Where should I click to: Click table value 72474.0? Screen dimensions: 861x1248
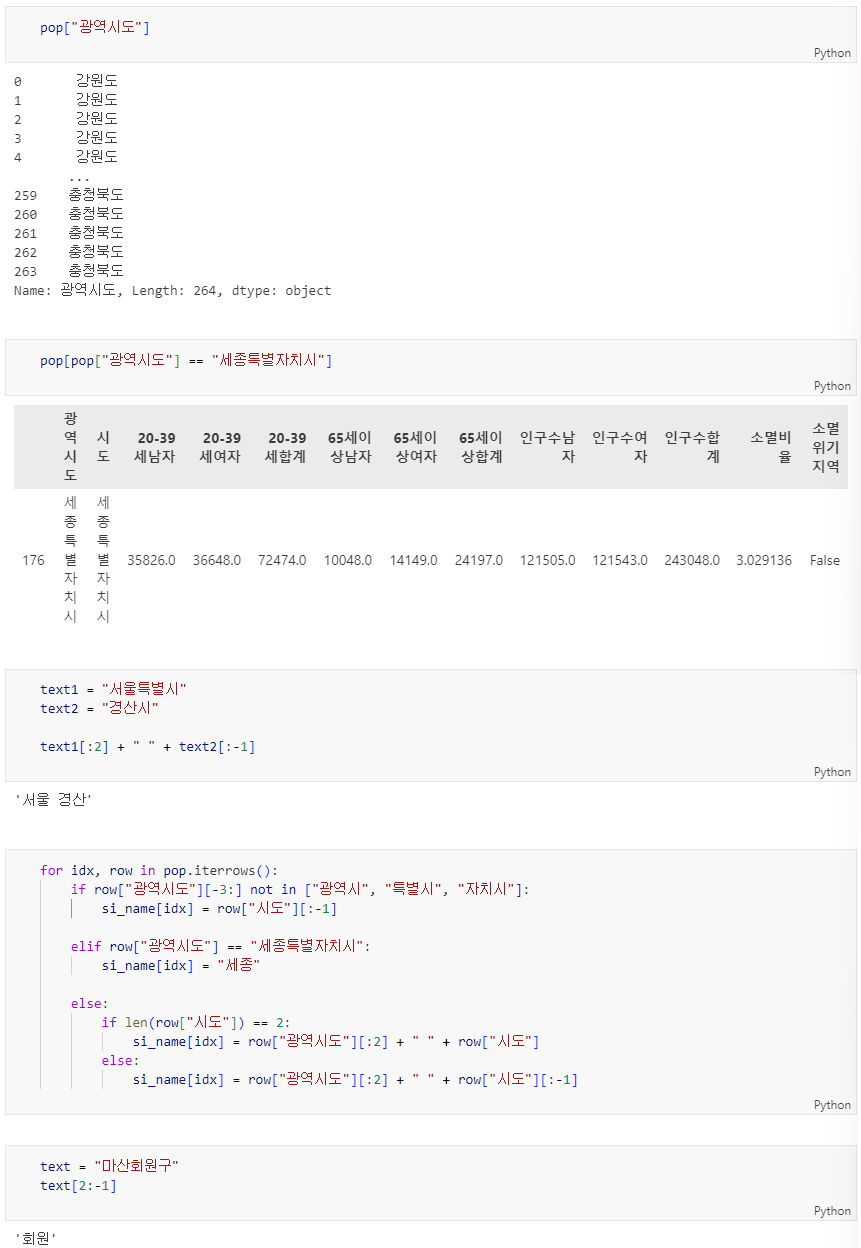pos(282,560)
